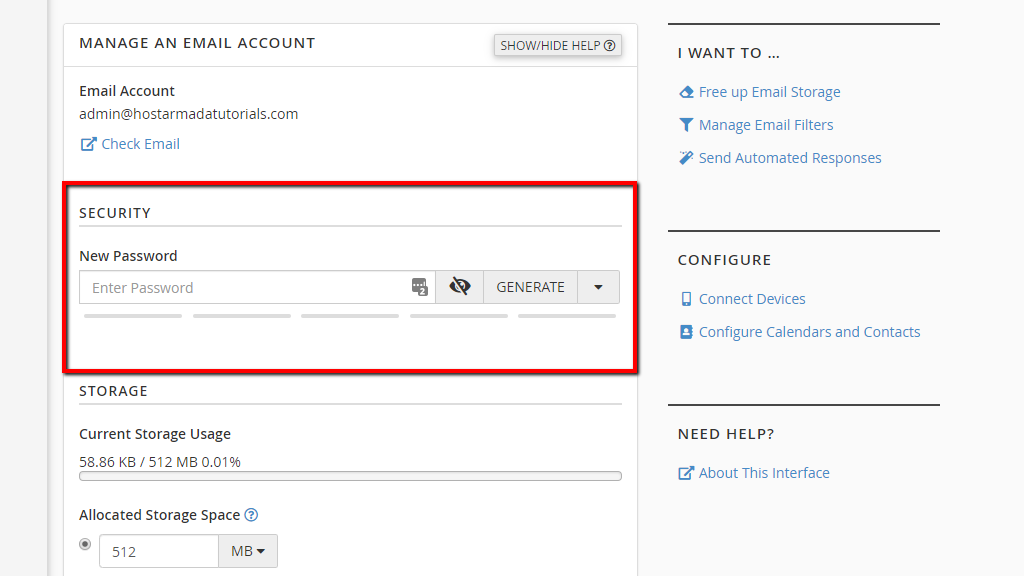Click the alternate keyboard icon inside the password field
This screenshot has width=1024, height=576.
click(x=419, y=287)
